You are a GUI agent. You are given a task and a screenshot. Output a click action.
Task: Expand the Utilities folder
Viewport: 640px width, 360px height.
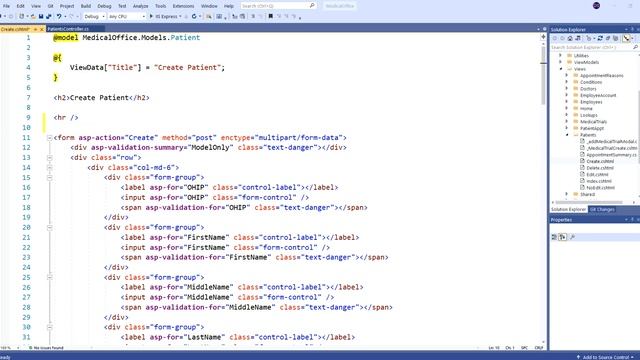click(x=560, y=56)
